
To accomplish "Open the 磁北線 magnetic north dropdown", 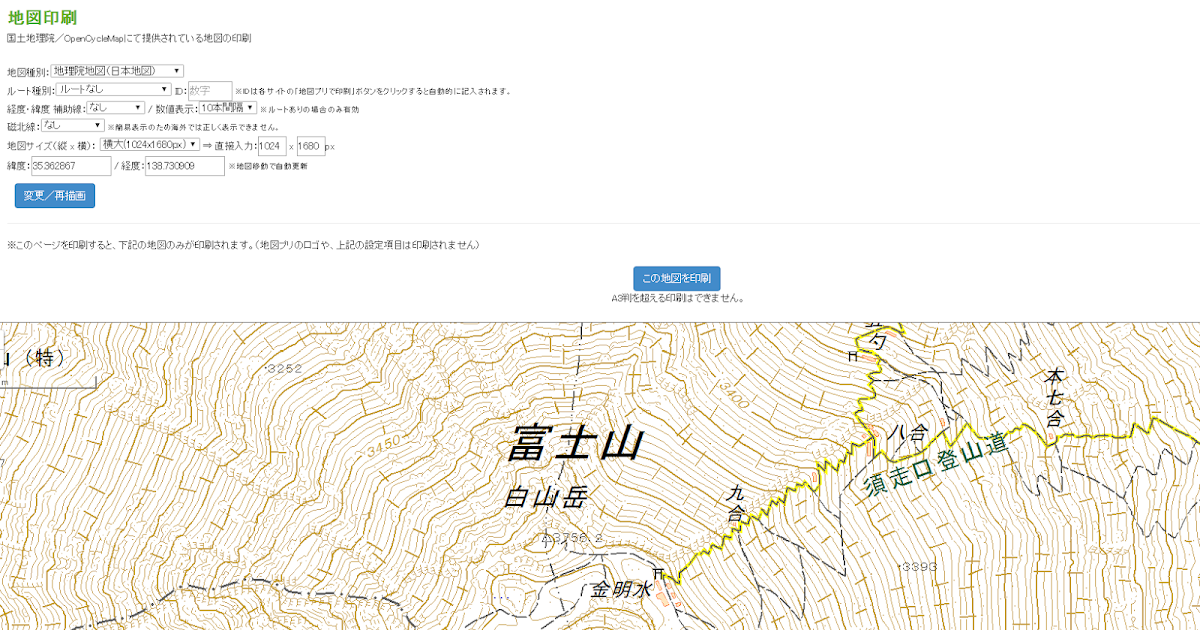I will tap(71, 125).
